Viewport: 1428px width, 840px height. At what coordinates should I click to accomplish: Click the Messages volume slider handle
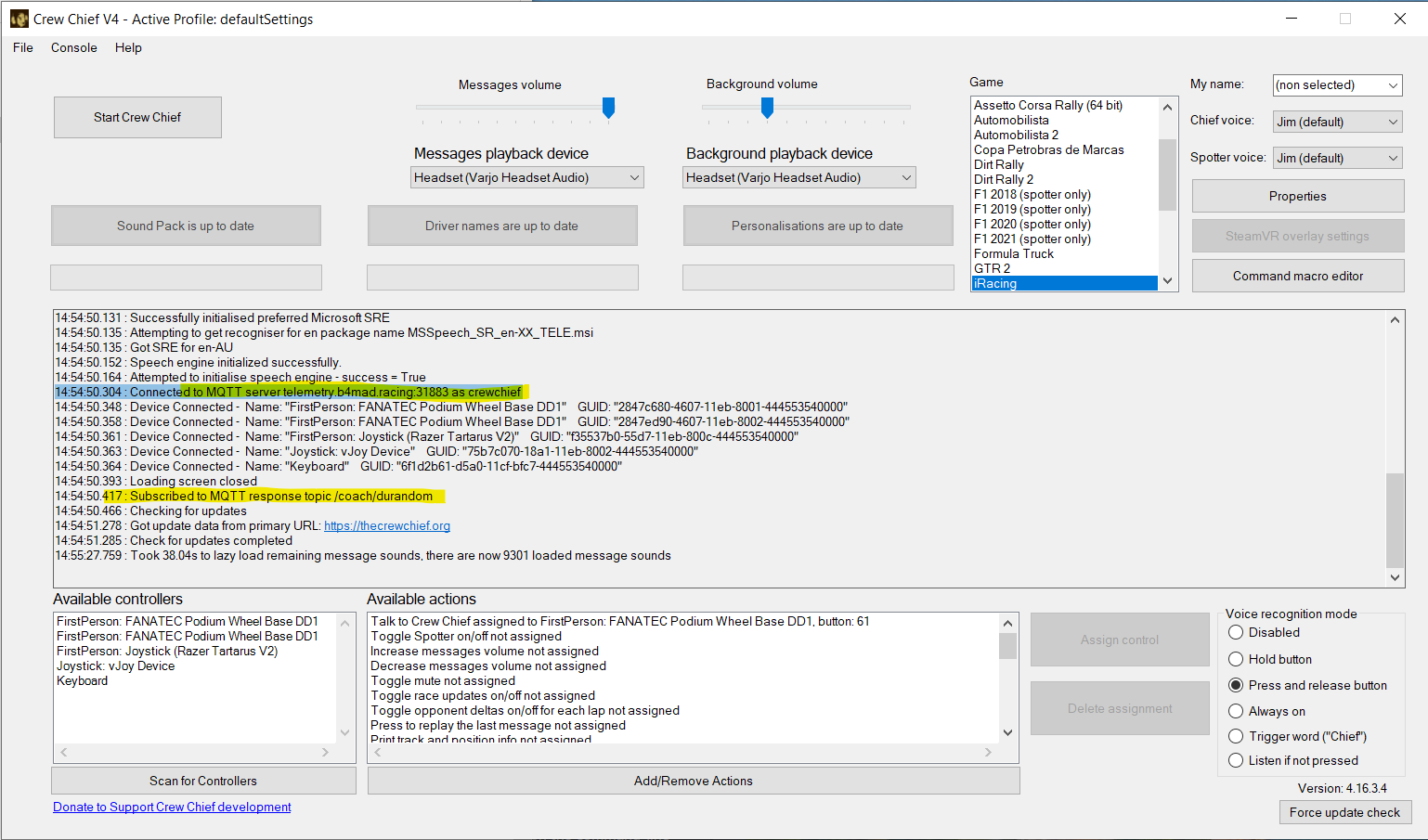(609, 108)
